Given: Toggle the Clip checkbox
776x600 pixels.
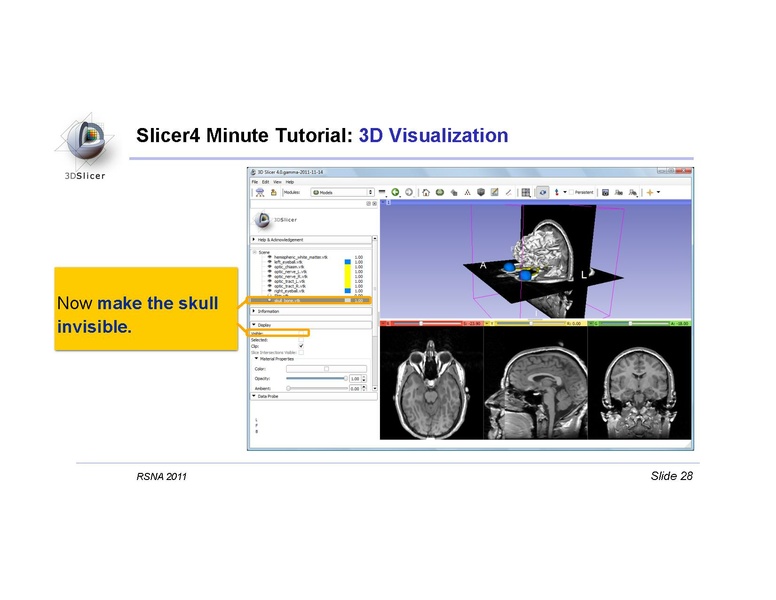Looking at the screenshot, I should tap(301, 346).
